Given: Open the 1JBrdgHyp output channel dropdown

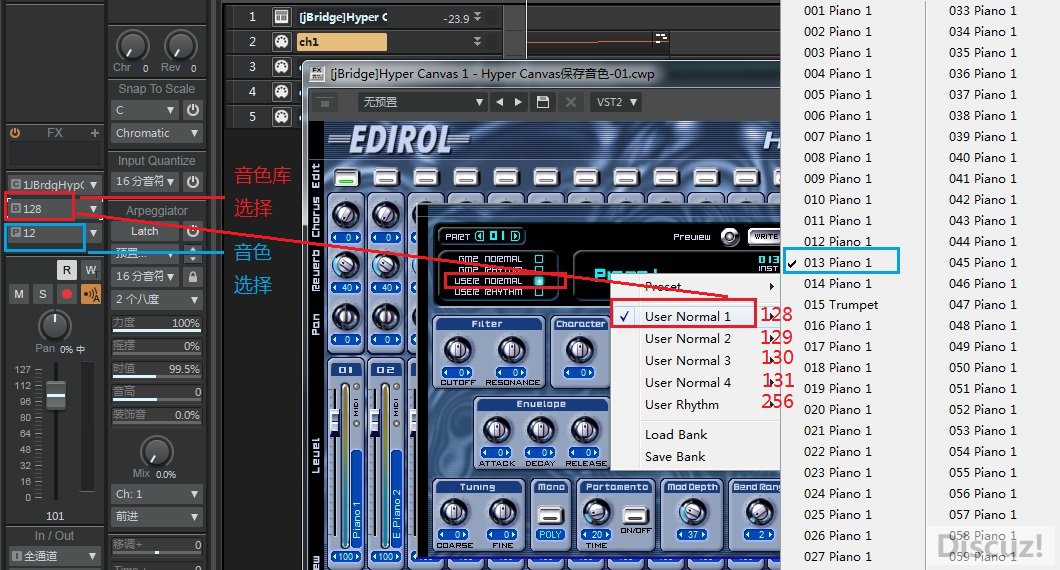Looking at the screenshot, I should tap(54, 184).
